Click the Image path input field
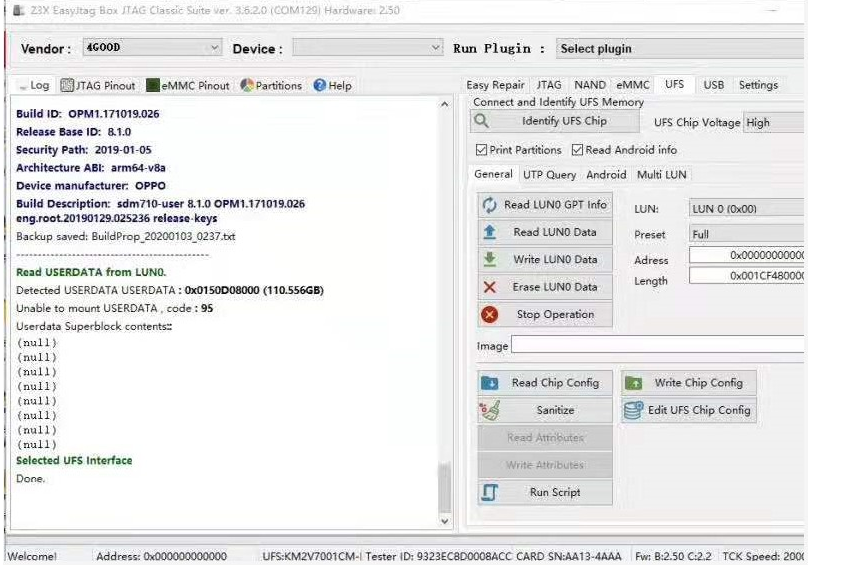 point(658,344)
